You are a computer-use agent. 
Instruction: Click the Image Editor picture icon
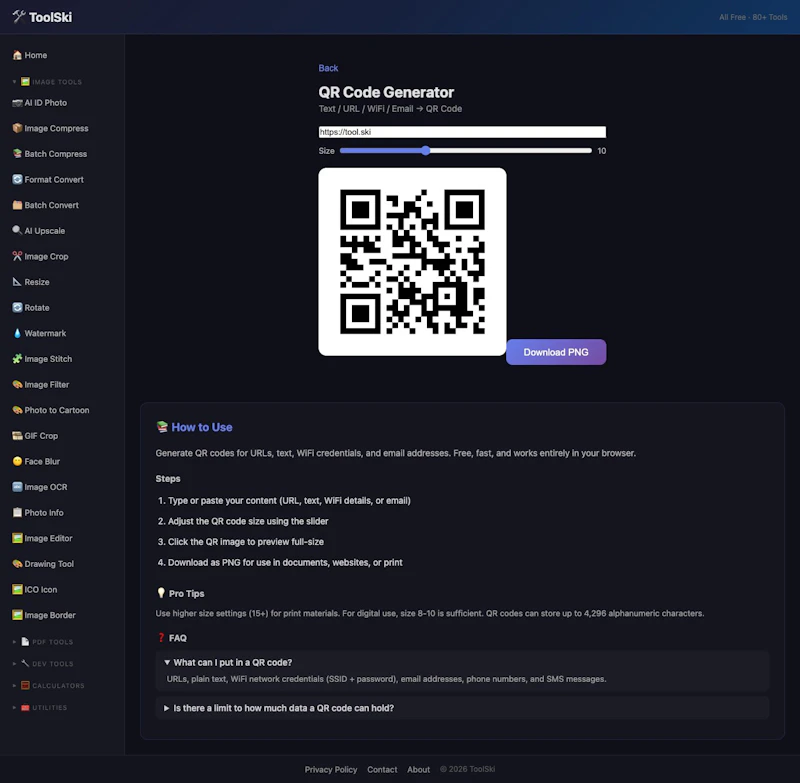[17, 538]
